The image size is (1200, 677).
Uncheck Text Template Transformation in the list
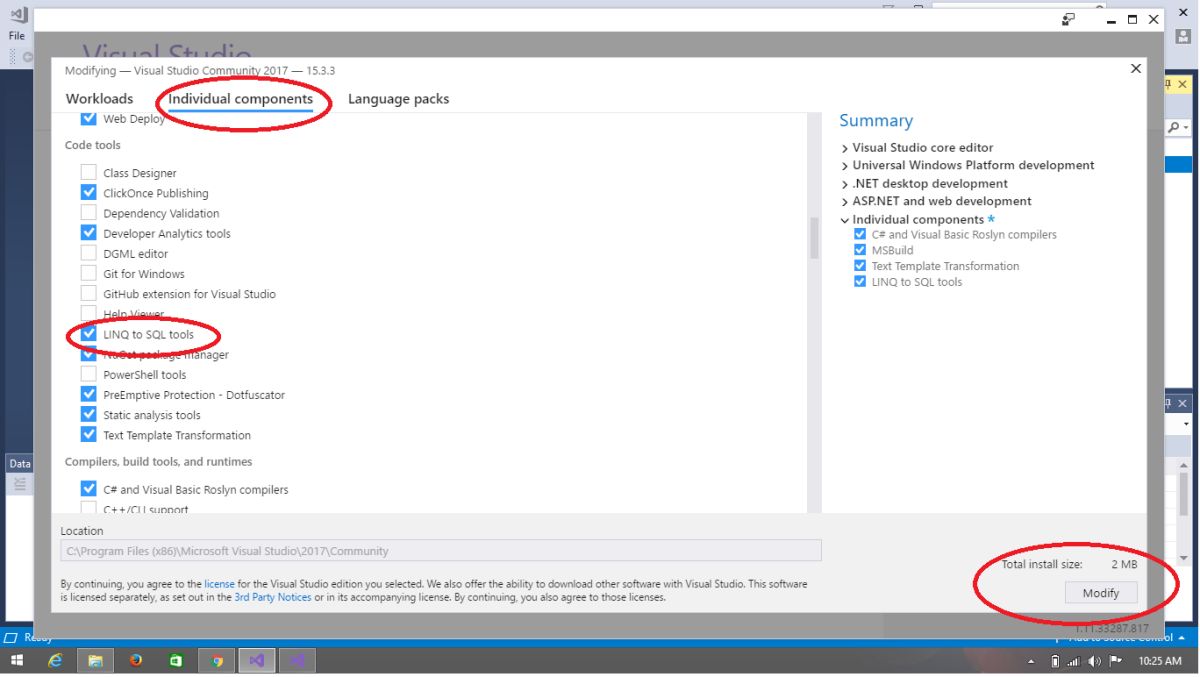(x=89, y=435)
